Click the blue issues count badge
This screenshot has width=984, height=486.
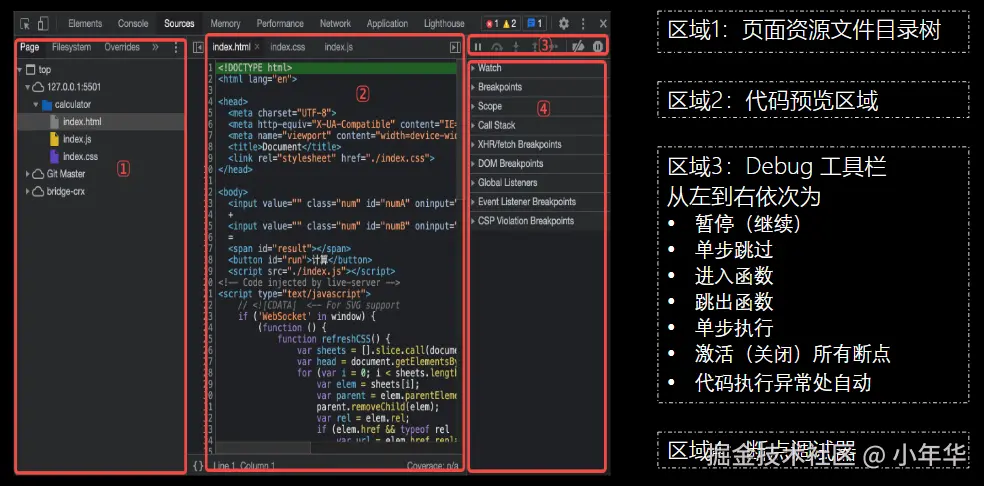coord(535,24)
